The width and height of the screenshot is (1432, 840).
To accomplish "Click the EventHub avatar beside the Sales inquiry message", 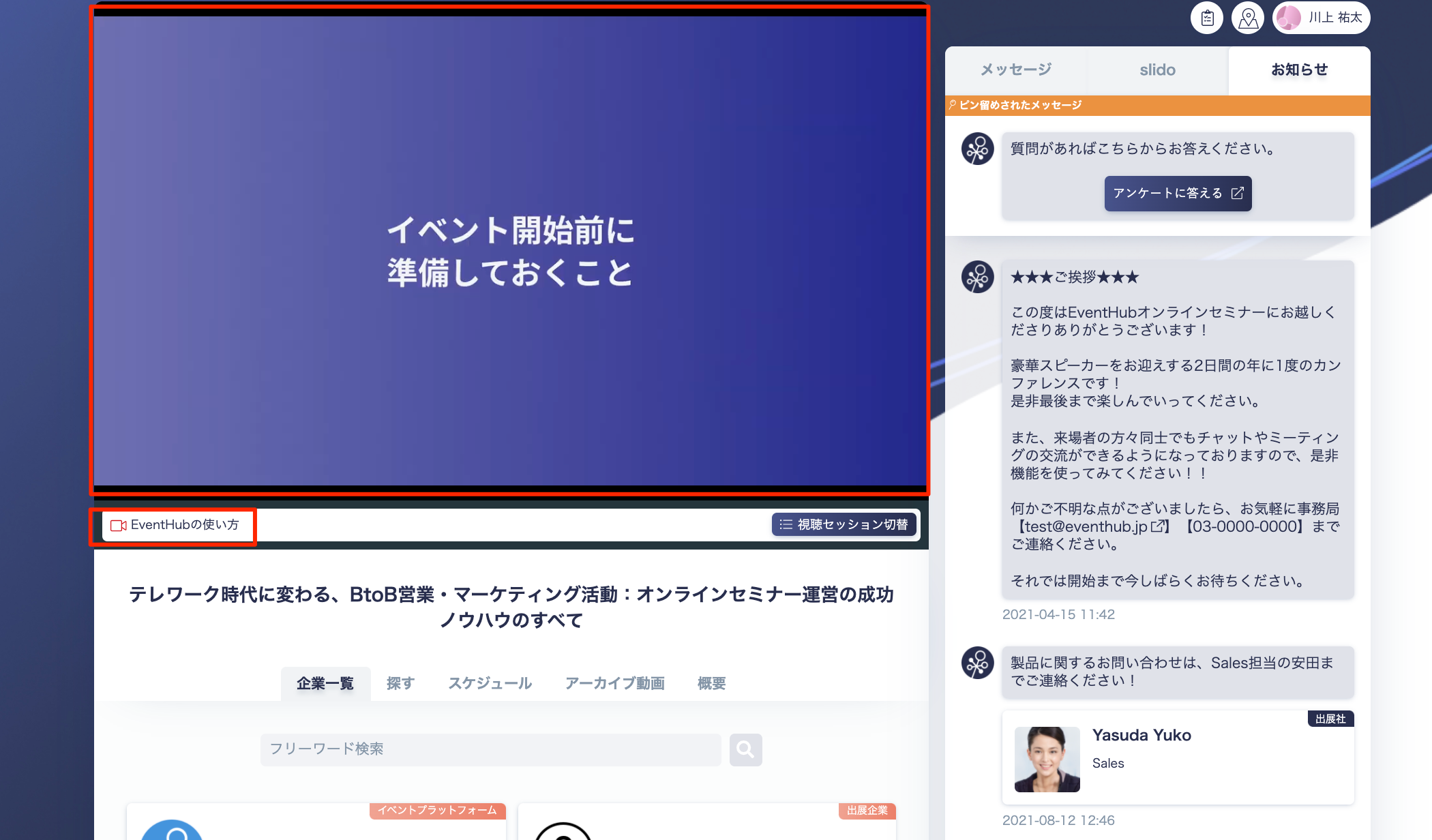I will coord(978,663).
